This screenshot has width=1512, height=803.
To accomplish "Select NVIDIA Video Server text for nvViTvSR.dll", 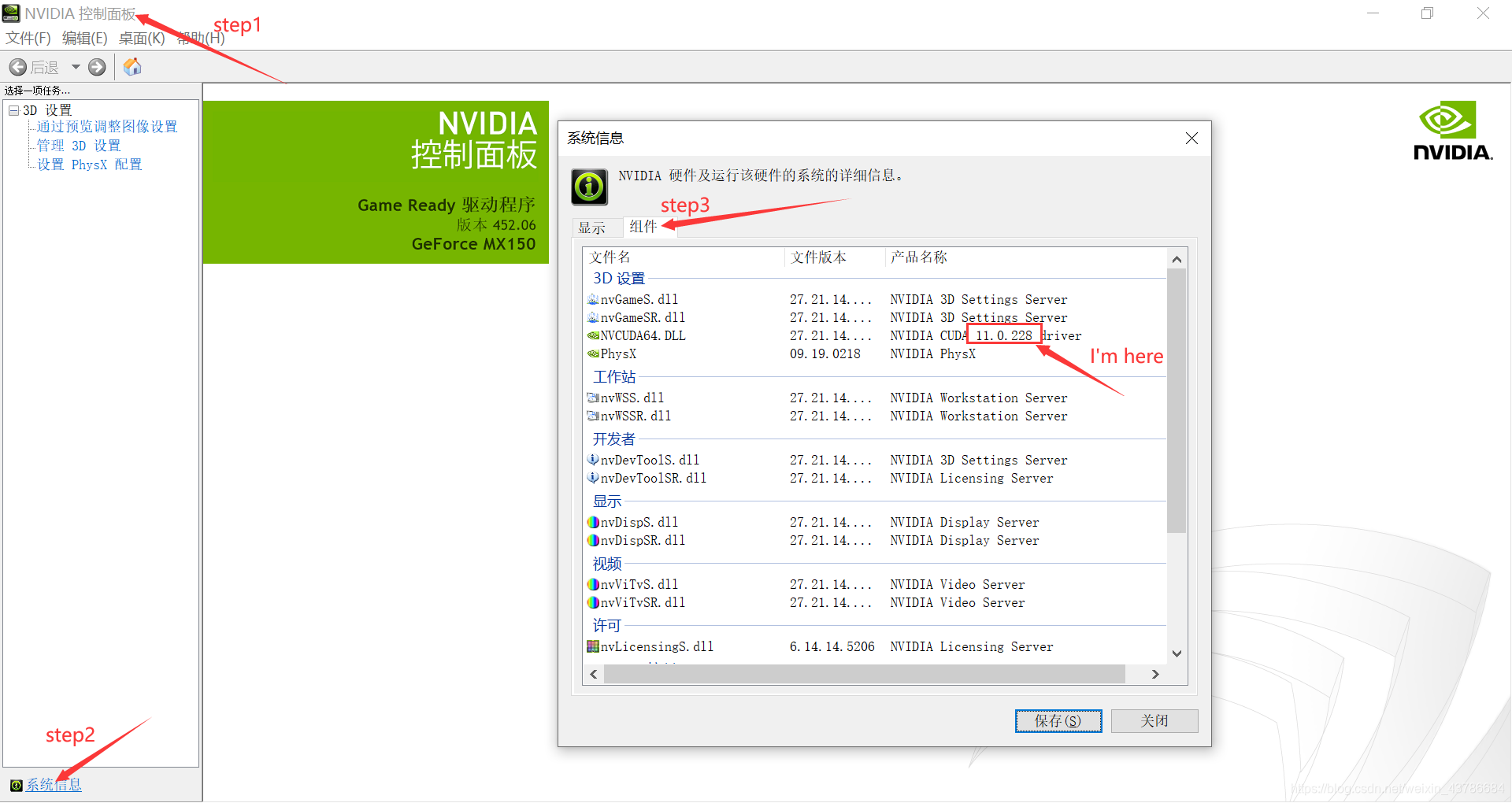I will click(x=958, y=603).
